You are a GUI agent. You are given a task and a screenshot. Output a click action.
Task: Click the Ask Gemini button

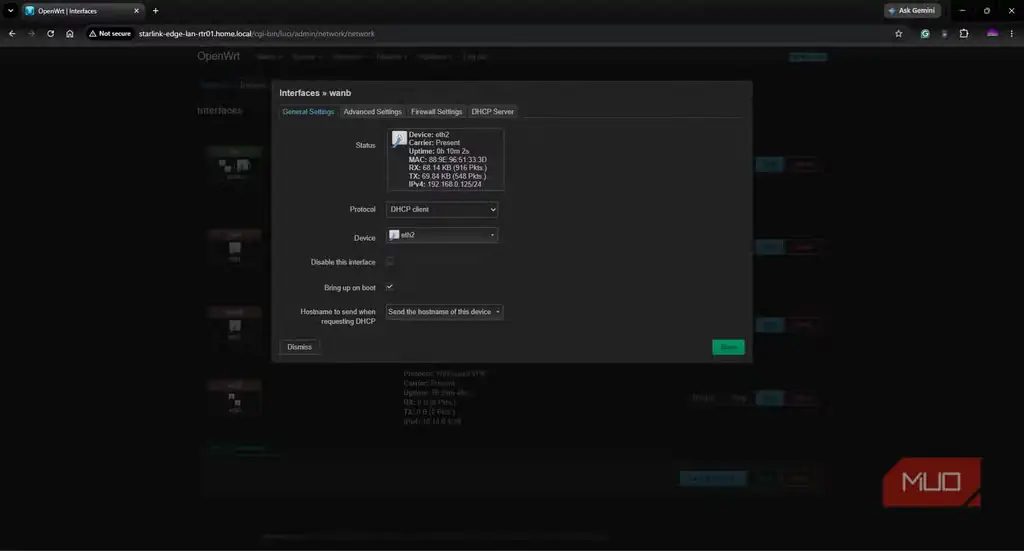(912, 10)
